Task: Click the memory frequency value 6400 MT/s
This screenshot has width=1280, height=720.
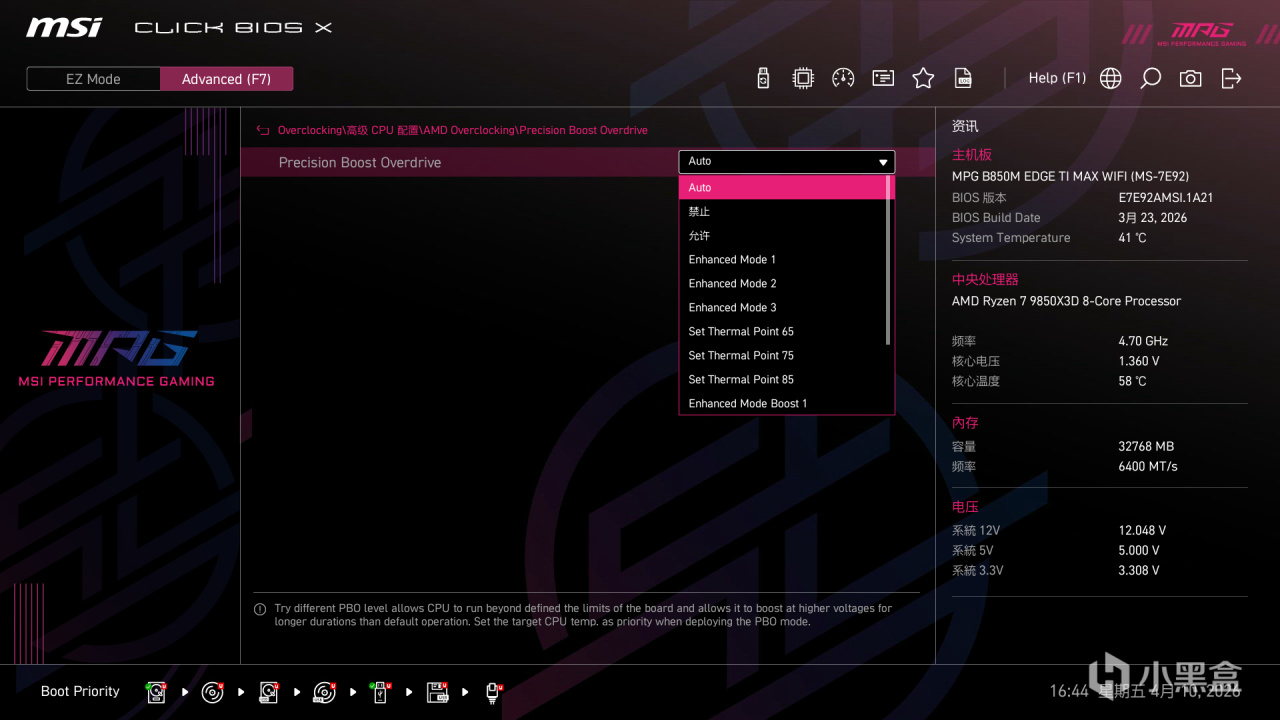Action: pos(1148,467)
